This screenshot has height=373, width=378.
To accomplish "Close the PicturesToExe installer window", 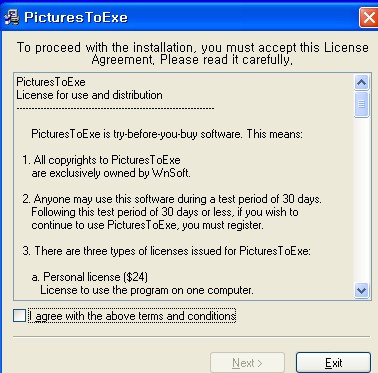I will click(x=368, y=17).
